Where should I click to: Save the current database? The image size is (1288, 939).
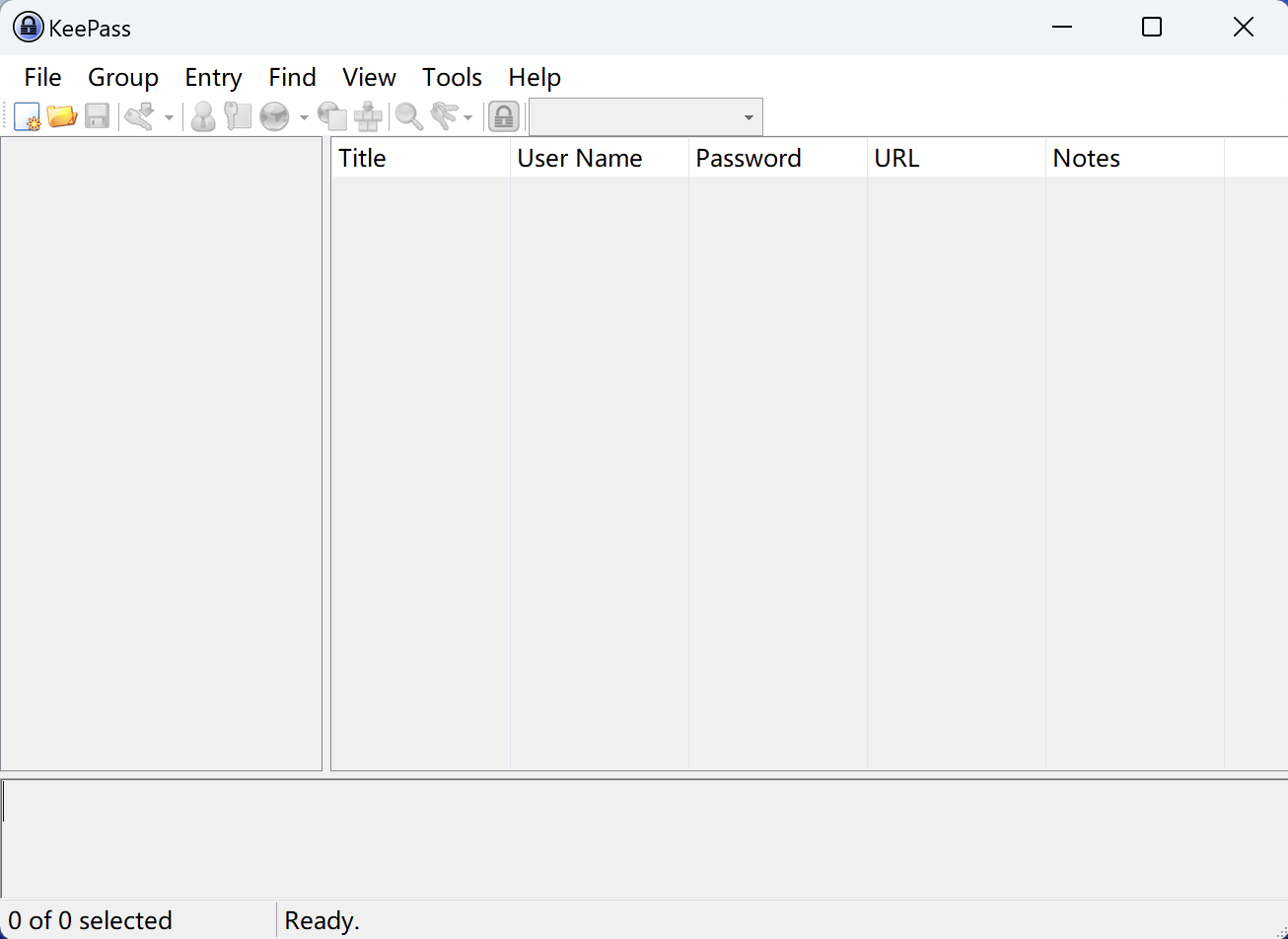click(97, 116)
